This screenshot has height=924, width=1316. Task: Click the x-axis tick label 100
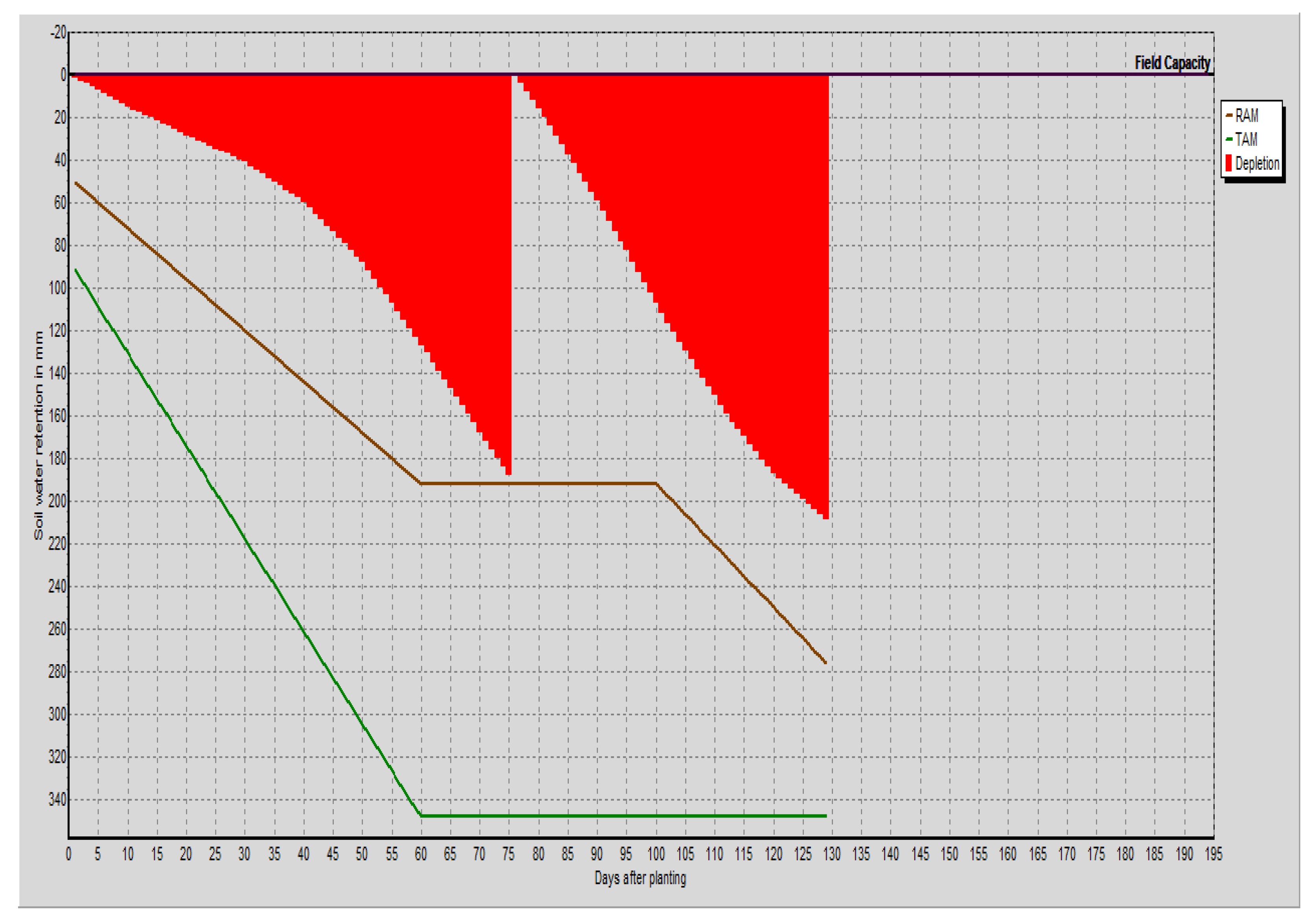pyautogui.click(x=656, y=854)
